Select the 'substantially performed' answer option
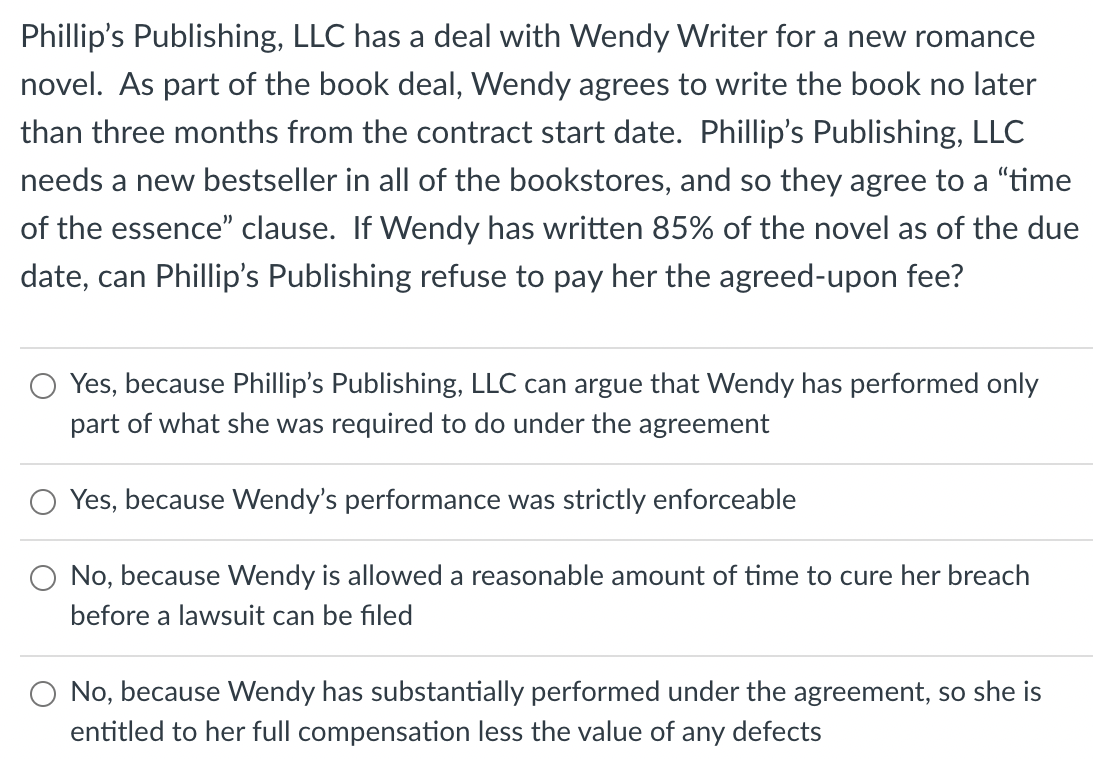 point(42,693)
